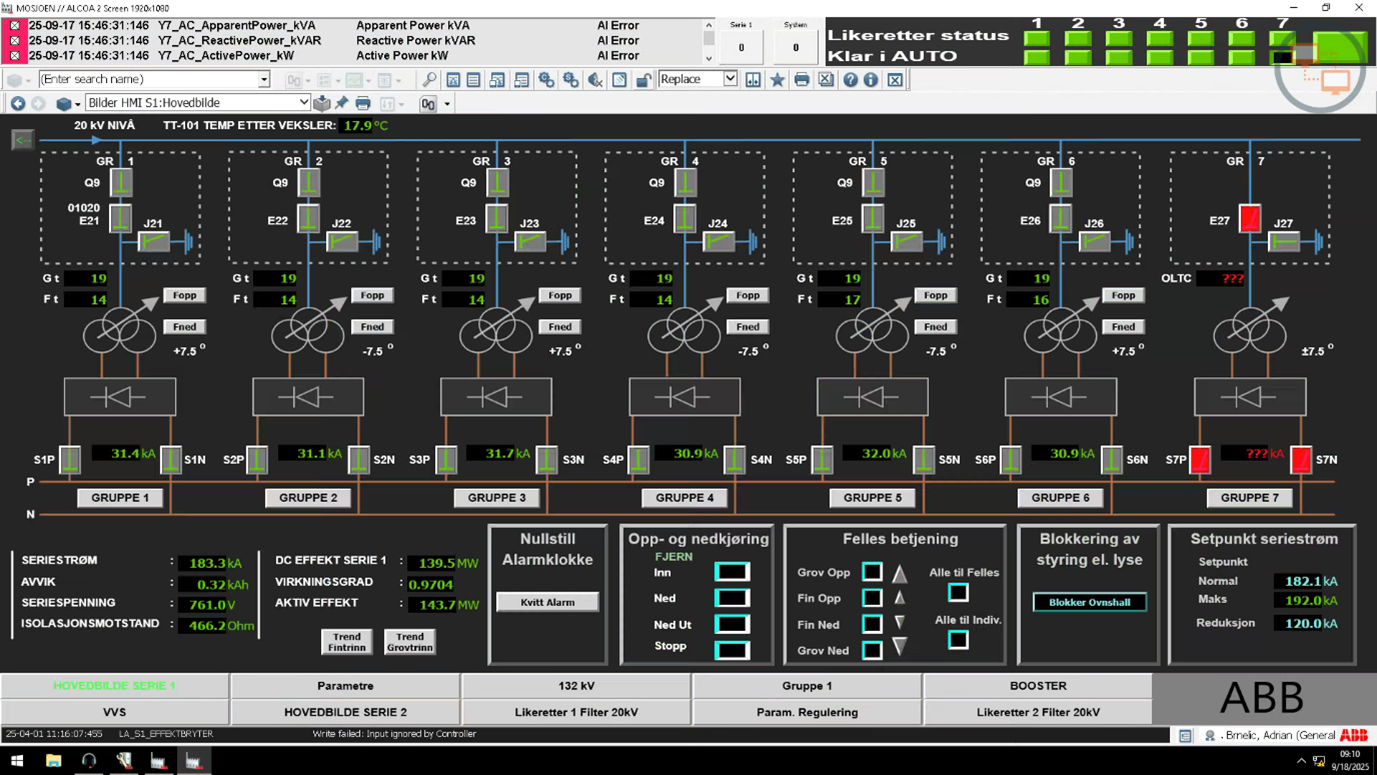Image resolution: width=1377 pixels, height=775 pixels.
Task: Toggle the Alle til Felles checkbox
Action: pos(958,593)
